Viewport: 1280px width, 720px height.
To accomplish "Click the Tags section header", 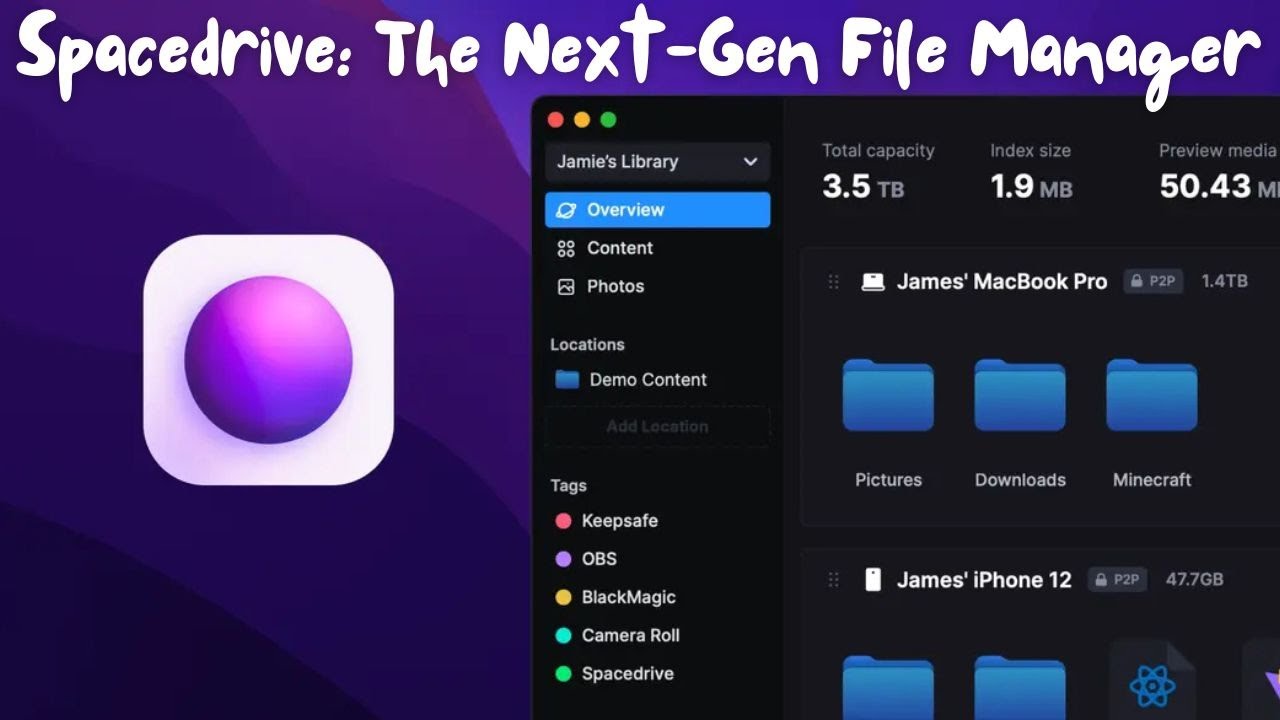I will (x=568, y=486).
